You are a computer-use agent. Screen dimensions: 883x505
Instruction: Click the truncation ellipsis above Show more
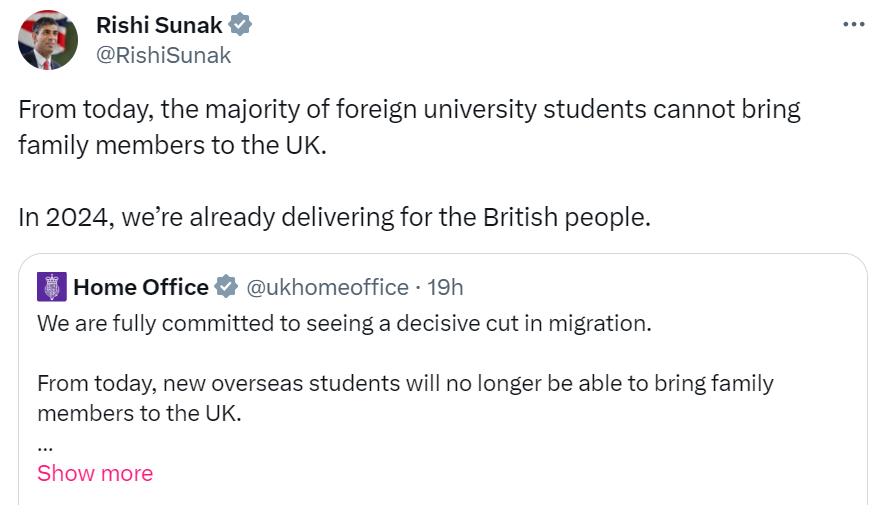pos(45,449)
